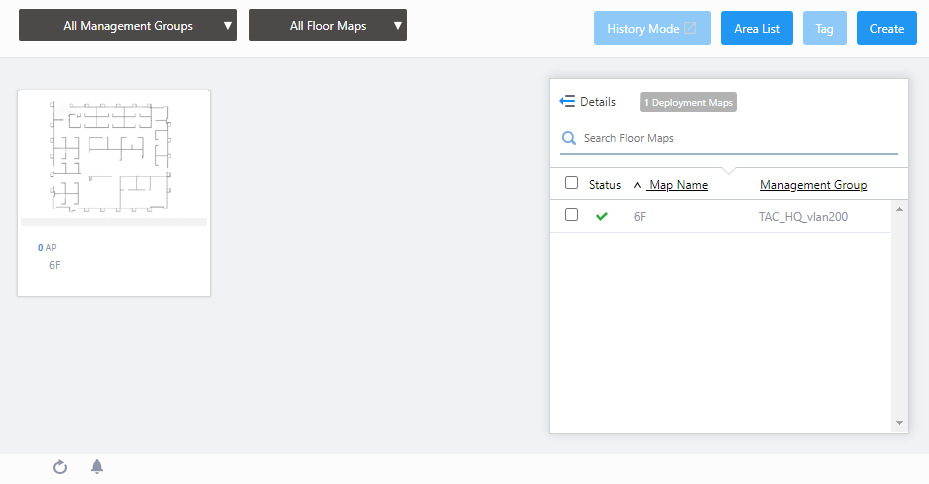Open the notifications bell icon
Image resolution: width=929 pixels, height=484 pixels.
[97, 466]
